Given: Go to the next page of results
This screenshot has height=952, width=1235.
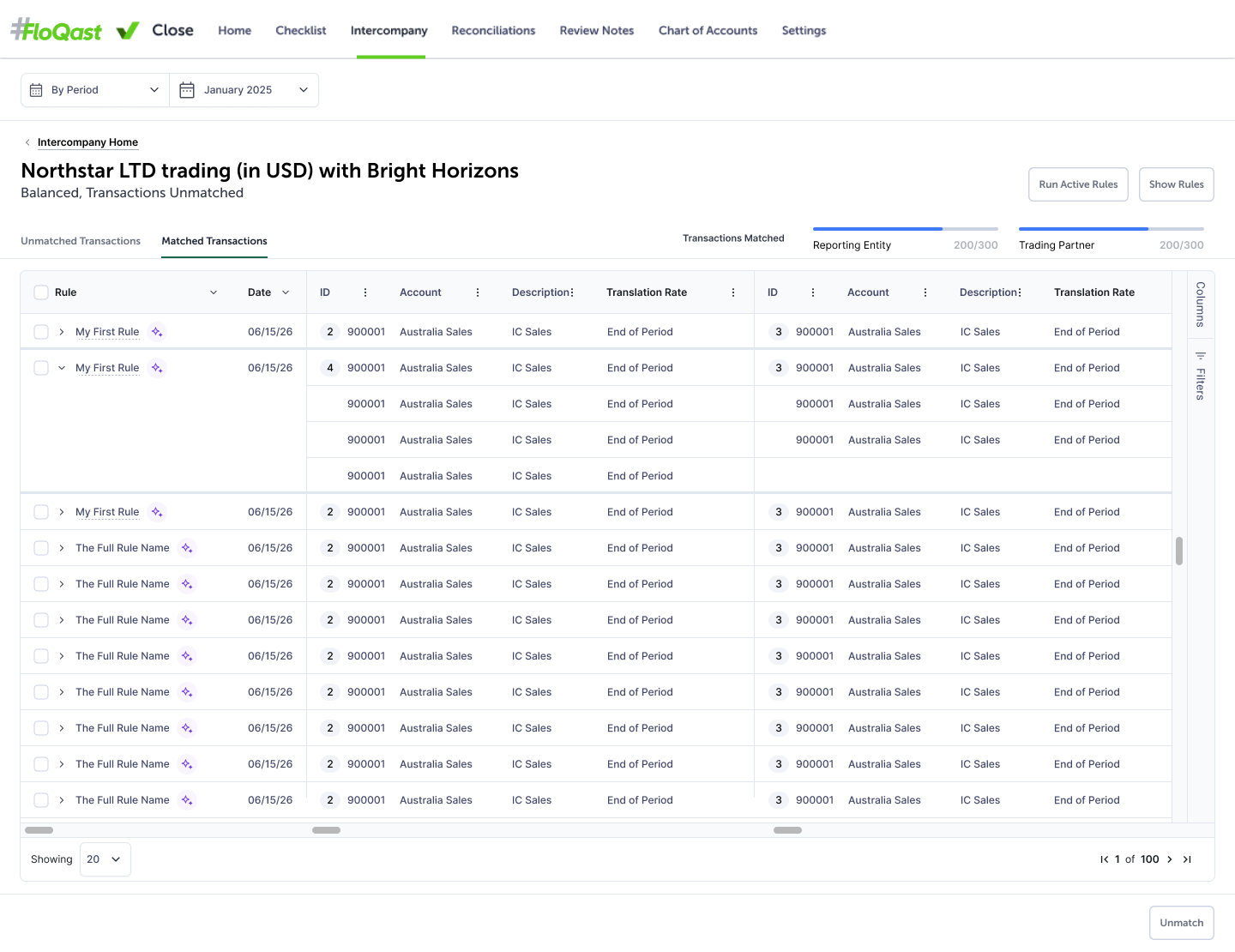Looking at the screenshot, I should (x=1170, y=859).
